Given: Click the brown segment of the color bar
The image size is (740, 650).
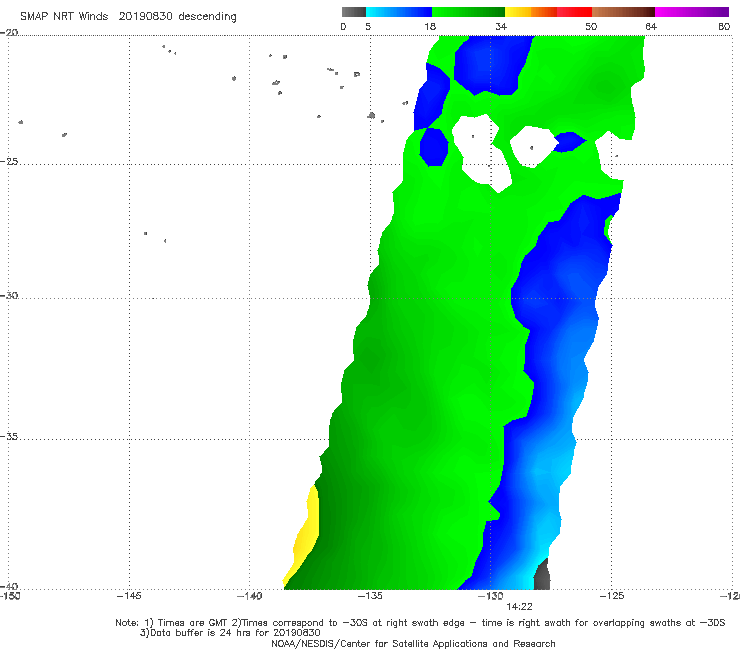Looking at the screenshot, I should 623,12.
